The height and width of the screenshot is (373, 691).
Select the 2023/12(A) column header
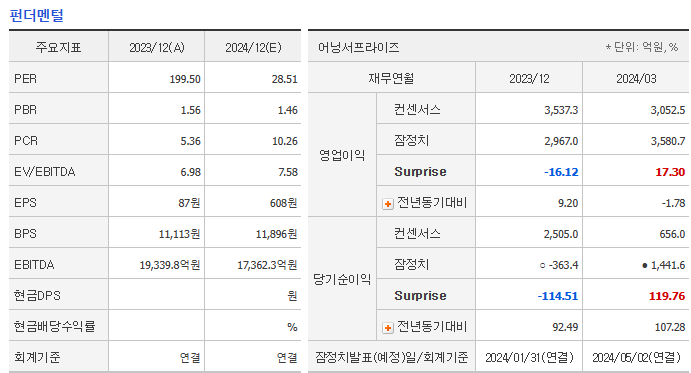[157, 48]
